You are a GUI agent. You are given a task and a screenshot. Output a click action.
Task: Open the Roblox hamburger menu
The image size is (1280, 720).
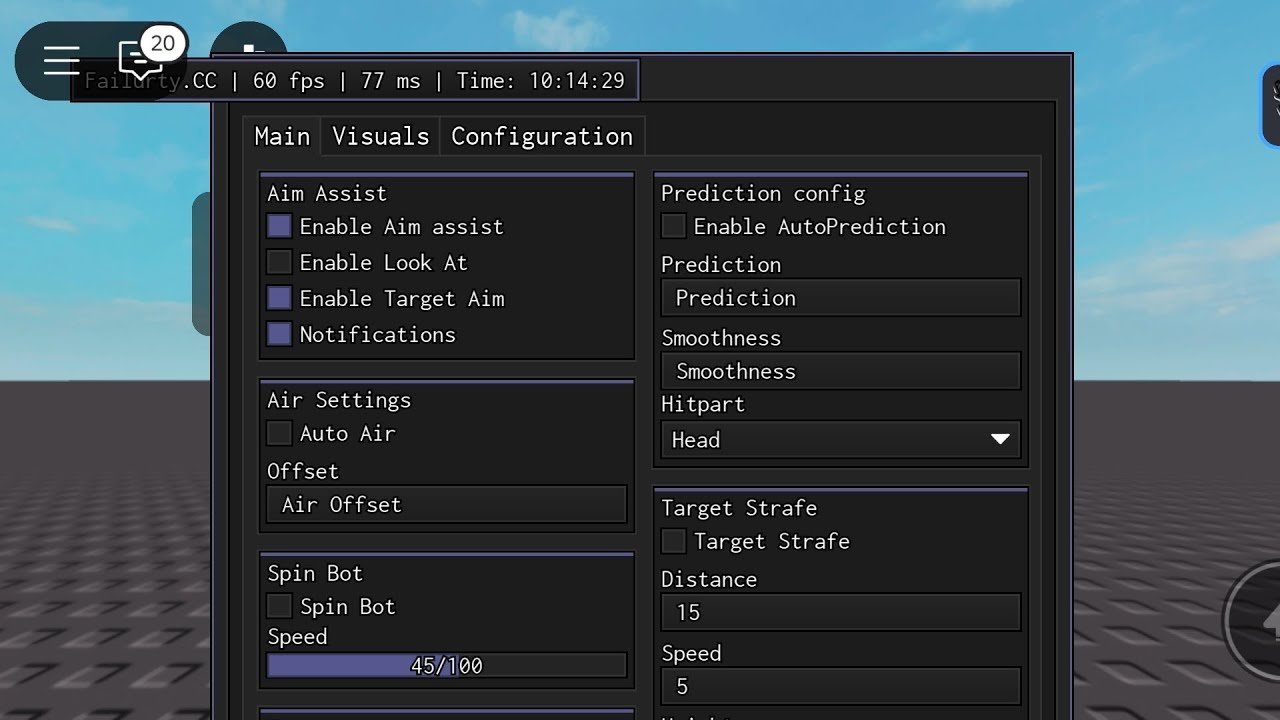61,61
